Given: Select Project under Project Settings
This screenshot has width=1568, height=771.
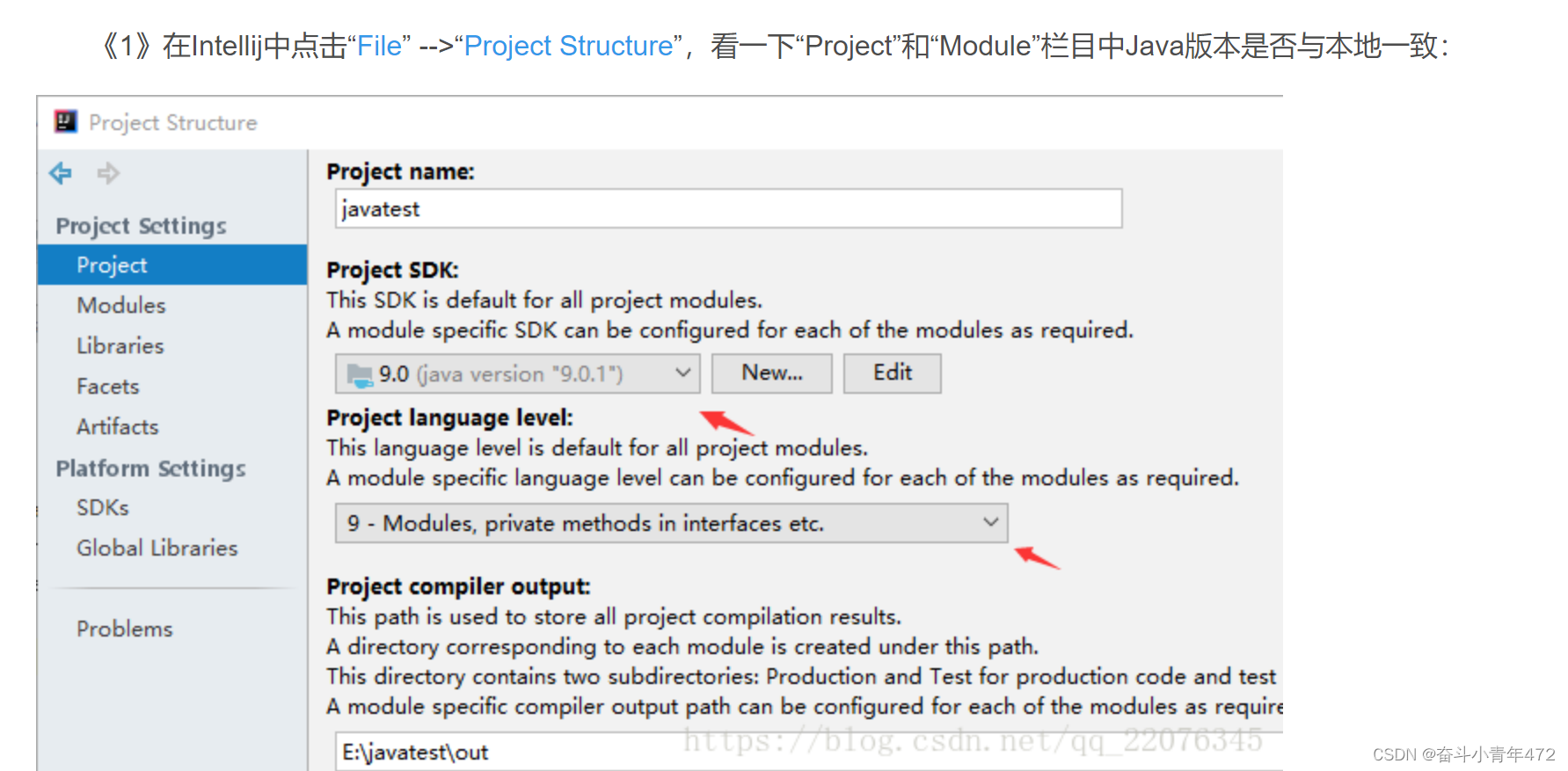Looking at the screenshot, I should [110, 265].
